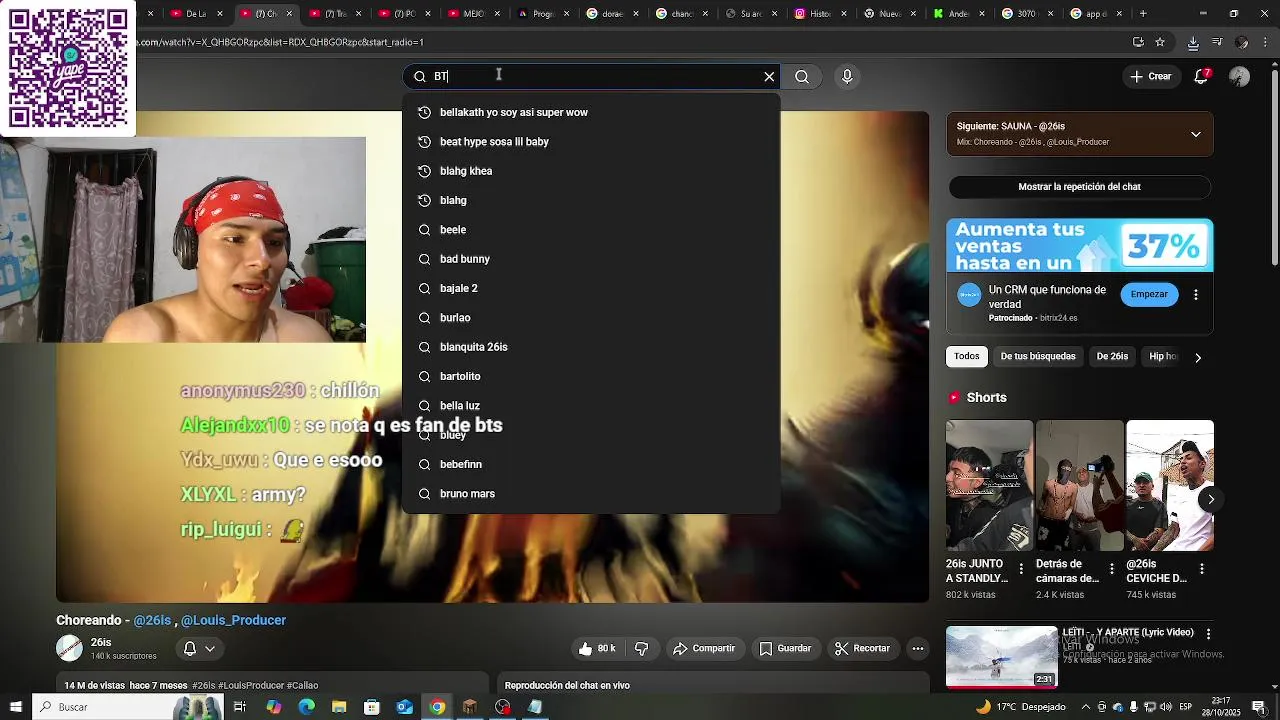Focus the YouTube search input field

pos(590,76)
